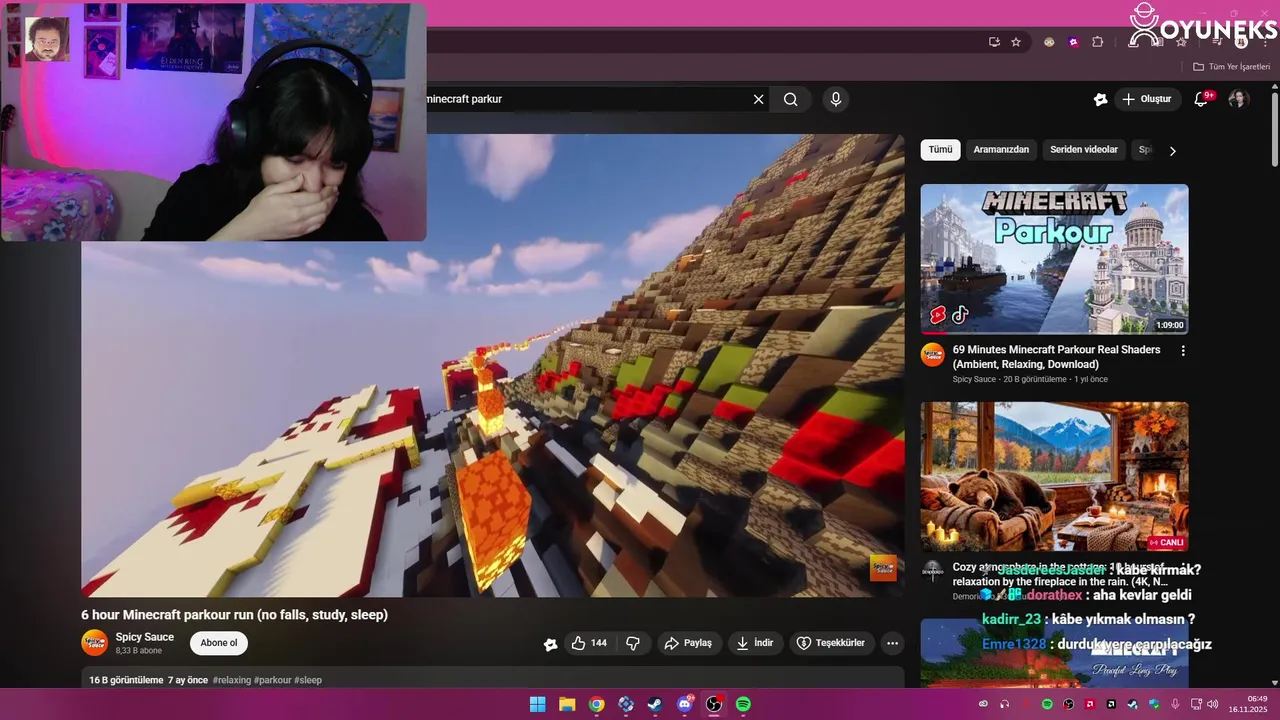Screen dimensions: 1280x720
Task: Click inside the minecraft parkur search field
Action: click(585, 99)
